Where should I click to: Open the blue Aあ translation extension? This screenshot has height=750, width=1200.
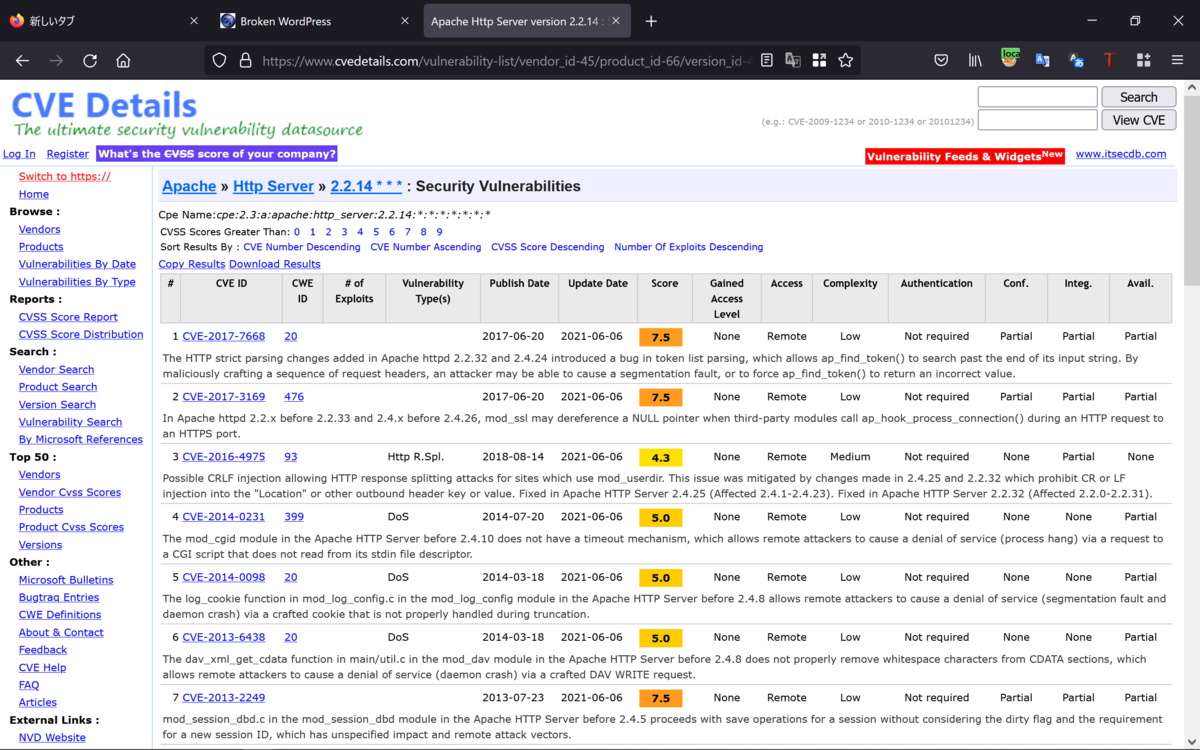click(1076, 60)
